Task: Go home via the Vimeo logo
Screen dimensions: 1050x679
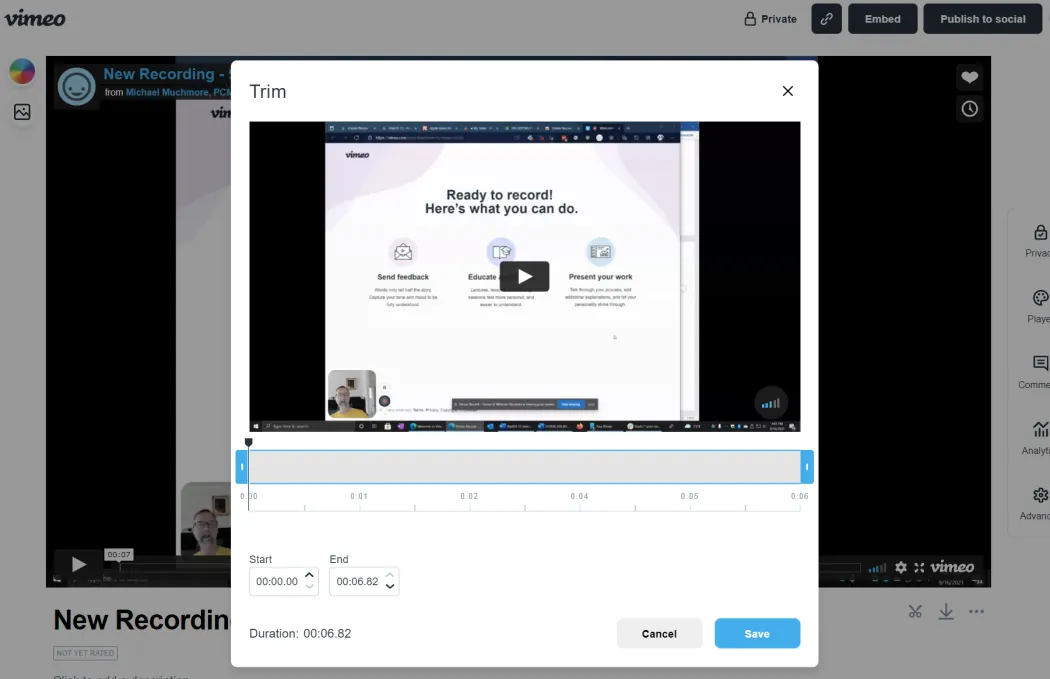Action: pyautogui.click(x=36, y=17)
